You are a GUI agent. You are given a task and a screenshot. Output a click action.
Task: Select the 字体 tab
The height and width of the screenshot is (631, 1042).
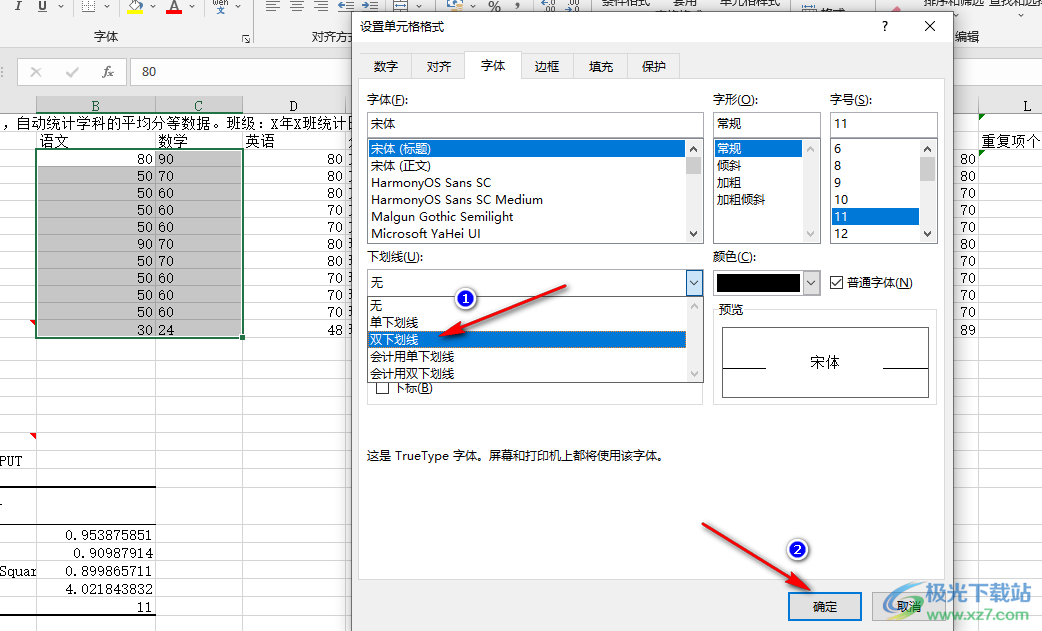coord(493,65)
